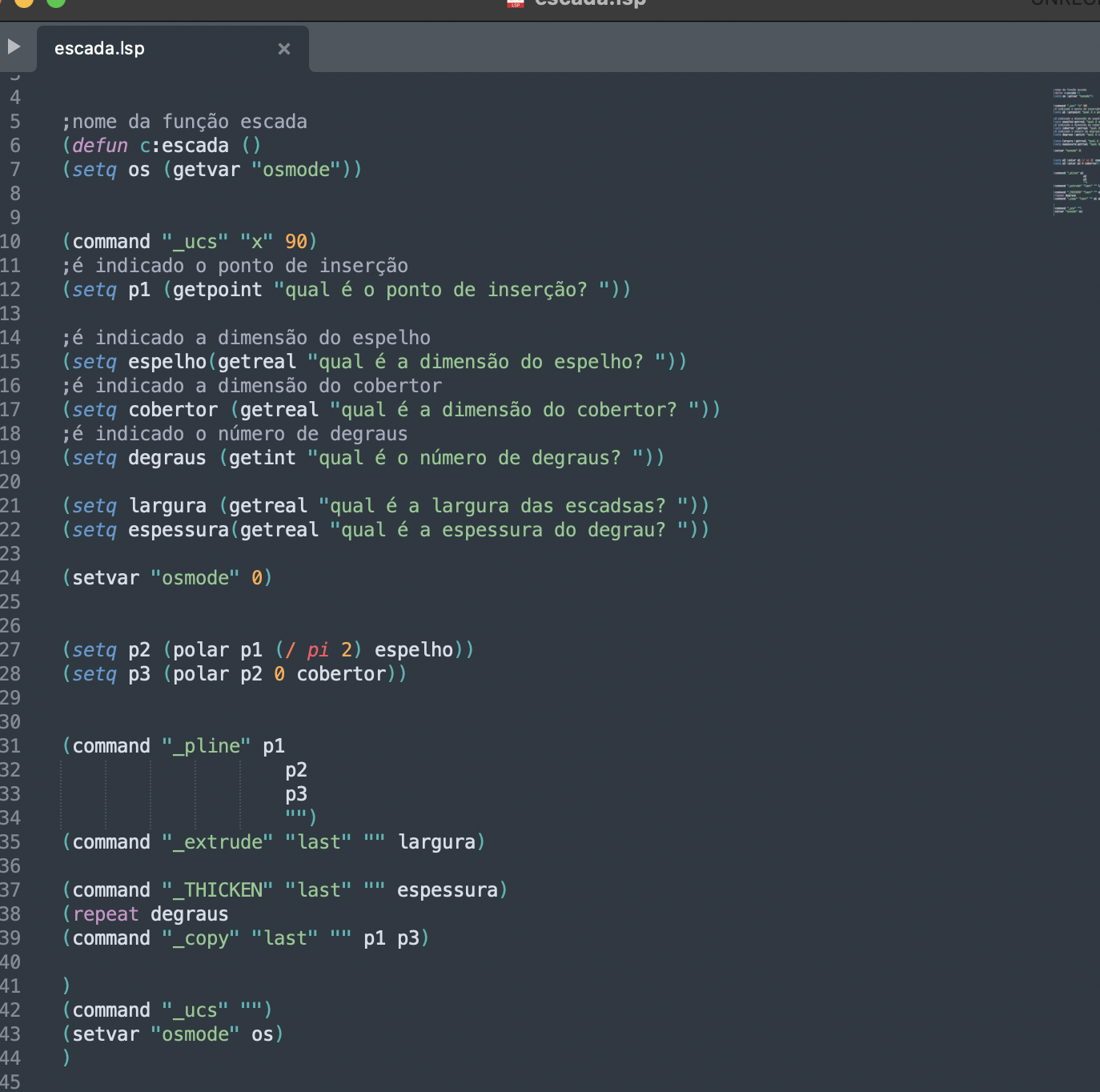Place cursor on the word defun
1100x1092 pixels.
click(100, 146)
